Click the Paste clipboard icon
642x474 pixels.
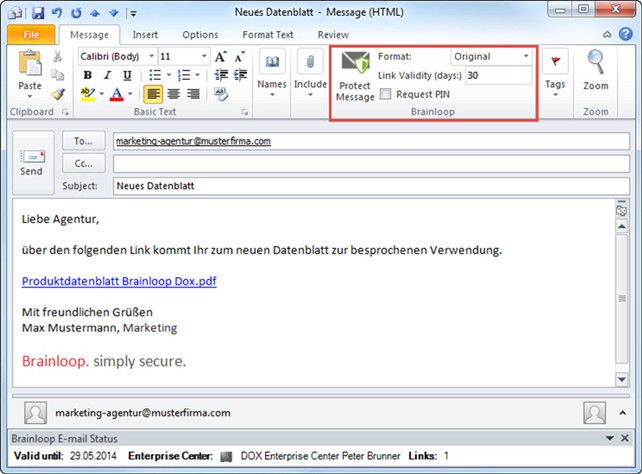(x=30, y=64)
